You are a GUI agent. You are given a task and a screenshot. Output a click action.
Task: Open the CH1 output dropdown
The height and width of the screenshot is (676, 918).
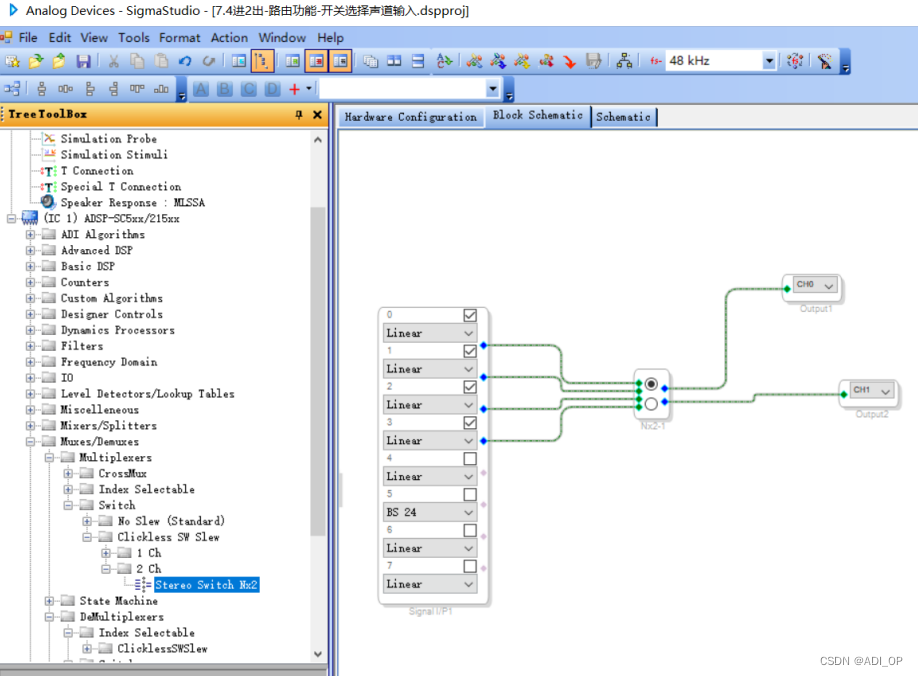[x=872, y=390]
